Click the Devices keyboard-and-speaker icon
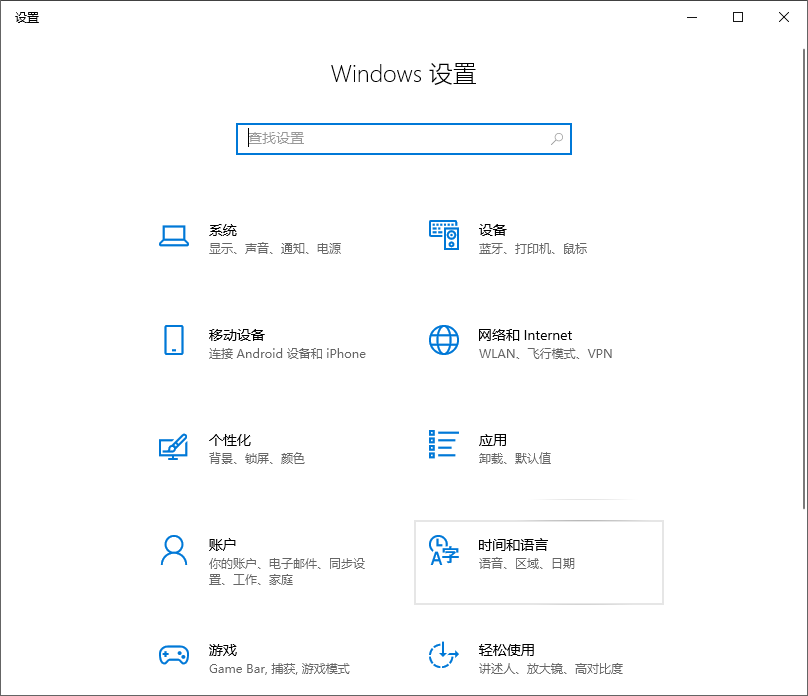Viewport: 808px width, 696px height. (x=444, y=235)
